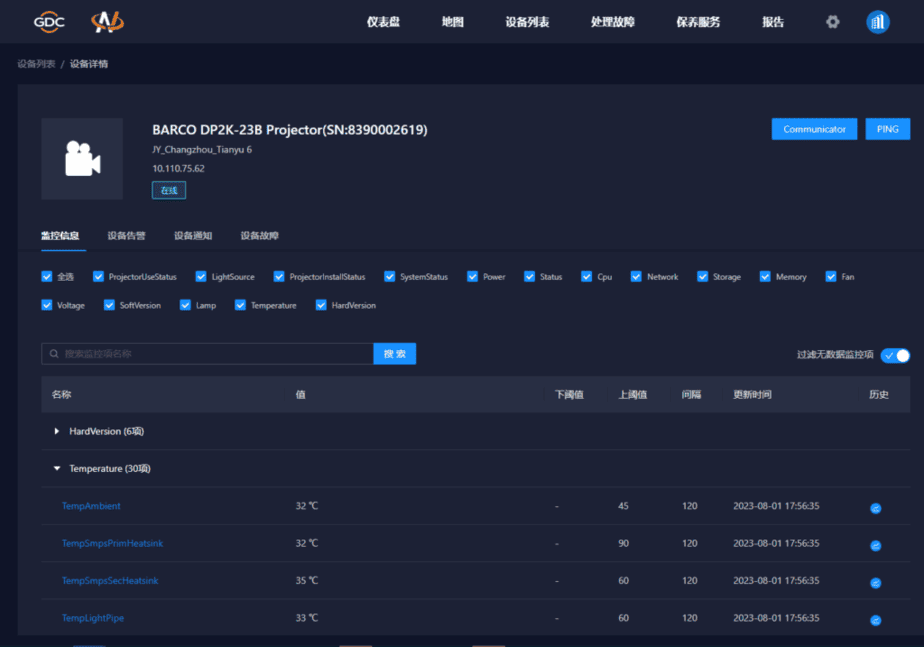Toggle the SoftVersion checkbox
The width and height of the screenshot is (924, 647).
[109, 305]
